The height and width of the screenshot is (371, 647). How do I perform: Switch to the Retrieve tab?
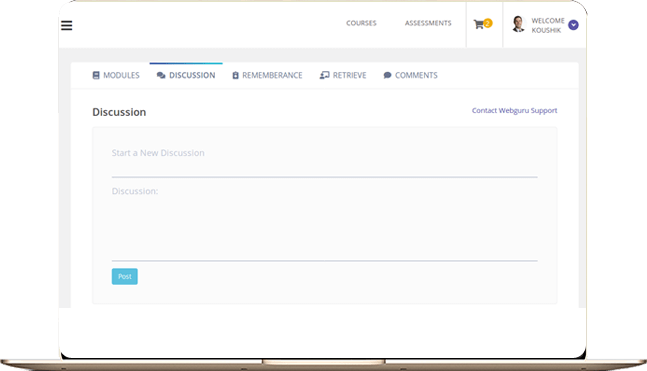tap(343, 75)
